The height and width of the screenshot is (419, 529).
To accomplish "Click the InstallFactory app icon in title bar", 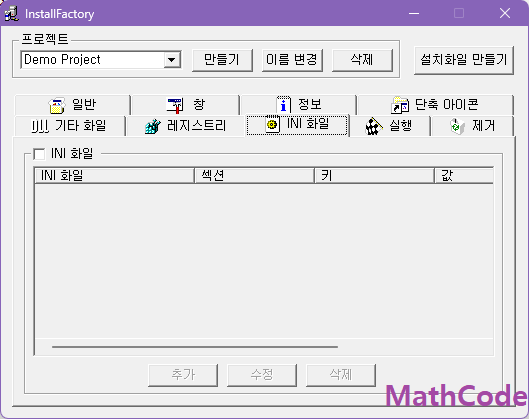I will (x=11, y=13).
